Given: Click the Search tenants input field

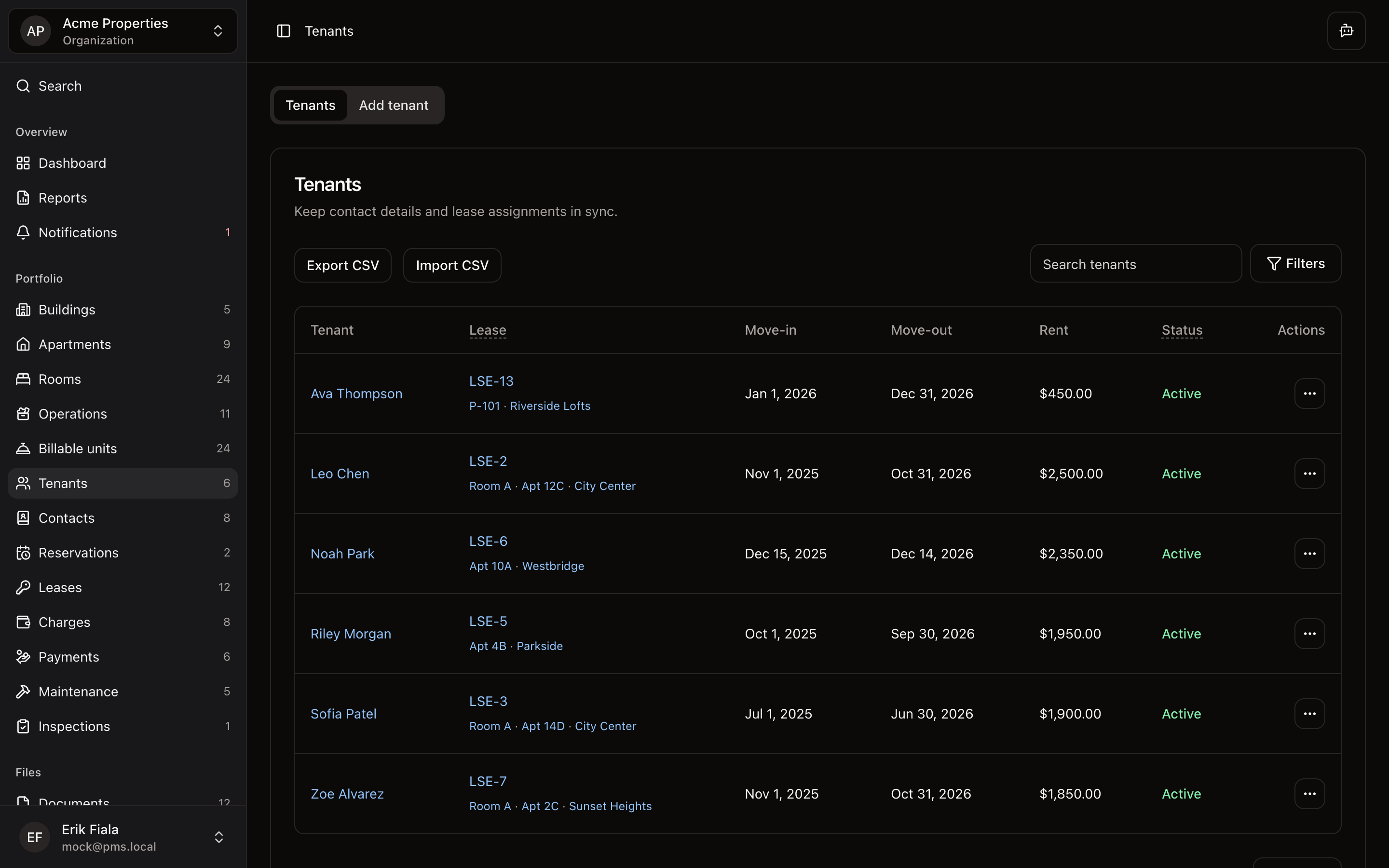Looking at the screenshot, I should [x=1135, y=263].
